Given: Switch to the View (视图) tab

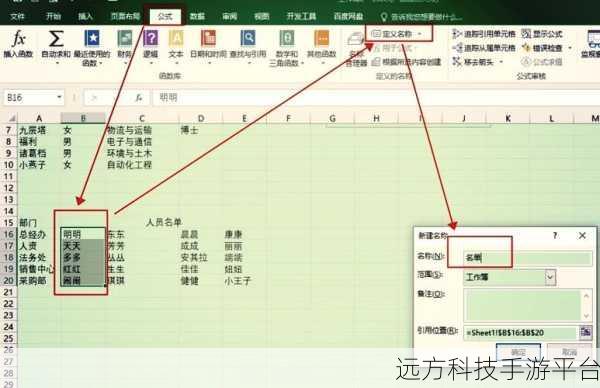Looking at the screenshot, I should (x=262, y=16).
